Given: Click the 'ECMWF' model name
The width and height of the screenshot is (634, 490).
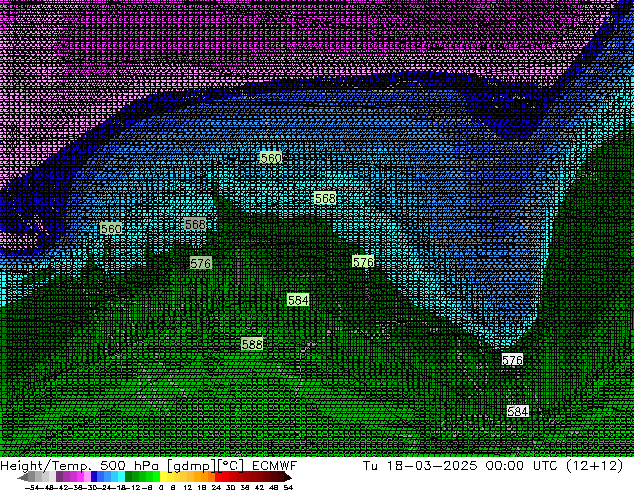Looking at the screenshot, I should (x=275, y=466).
